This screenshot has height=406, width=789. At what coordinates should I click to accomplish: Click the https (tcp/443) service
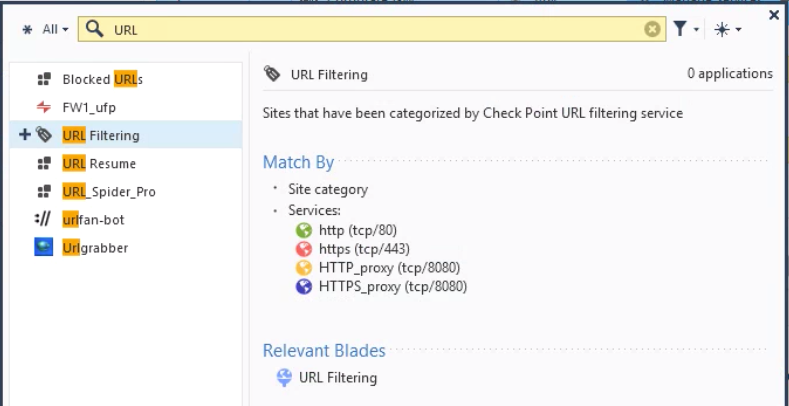coord(364,249)
